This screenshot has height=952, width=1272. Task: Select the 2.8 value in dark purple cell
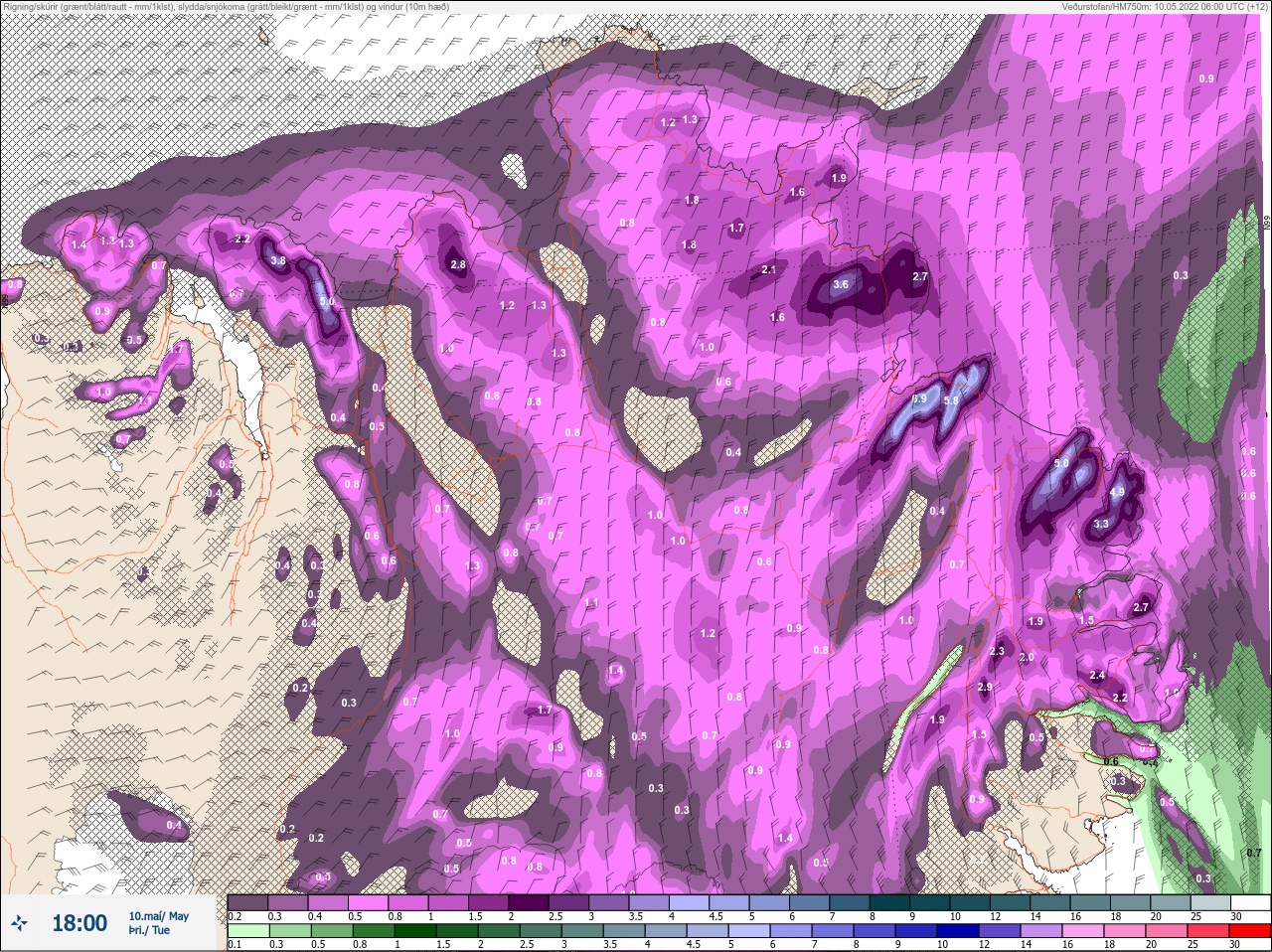click(458, 265)
